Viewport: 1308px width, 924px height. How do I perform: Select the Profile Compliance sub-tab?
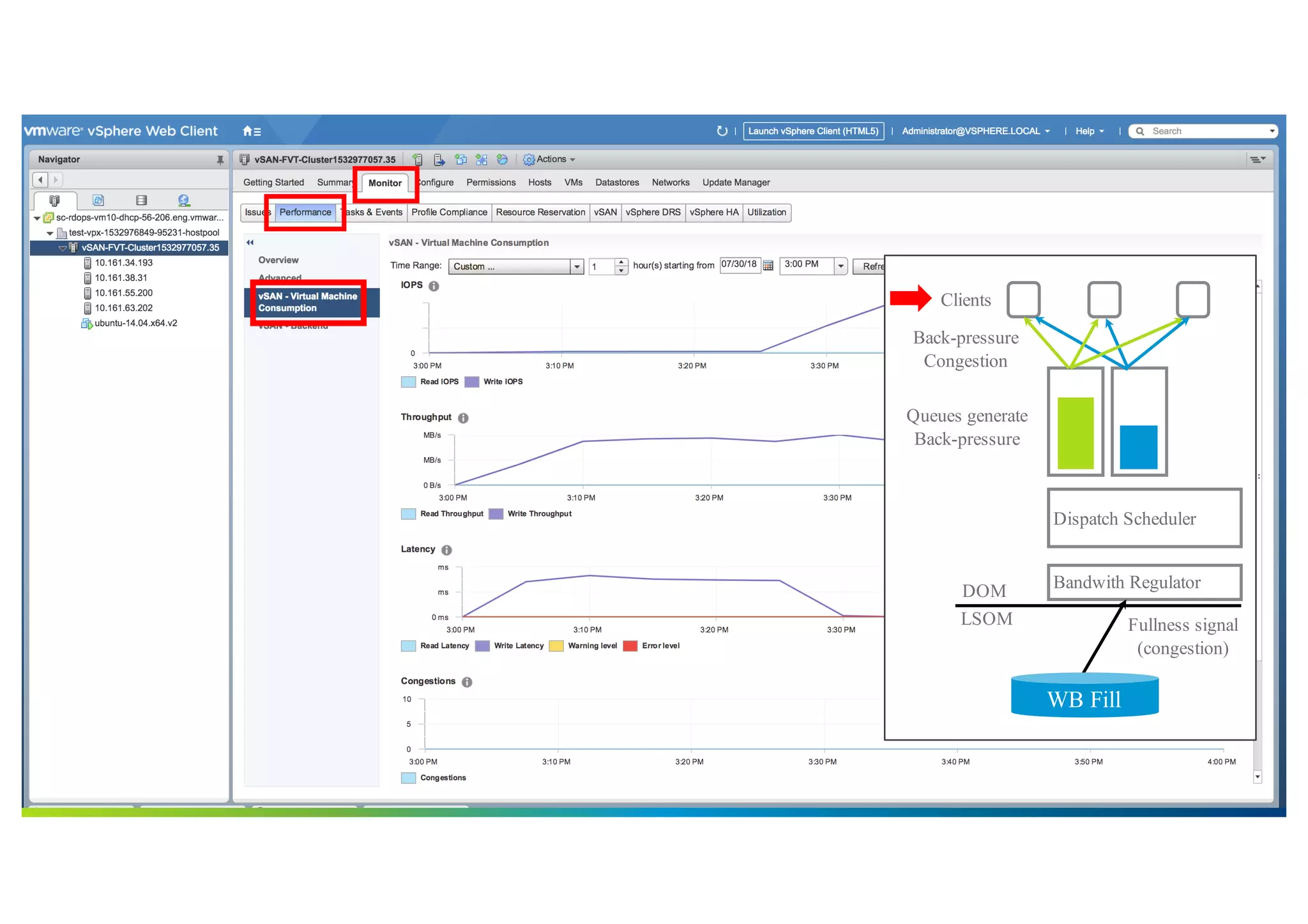point(449,213)
